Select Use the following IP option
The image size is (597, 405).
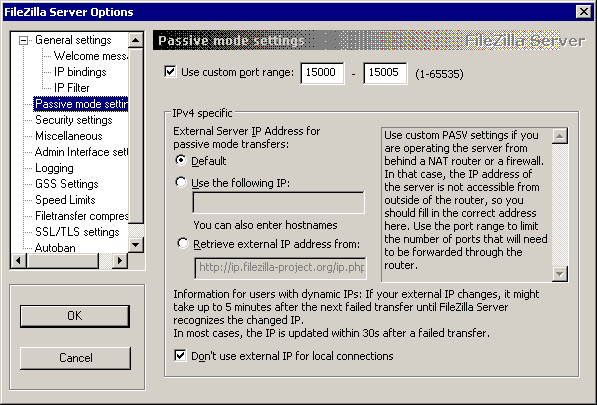181,182
